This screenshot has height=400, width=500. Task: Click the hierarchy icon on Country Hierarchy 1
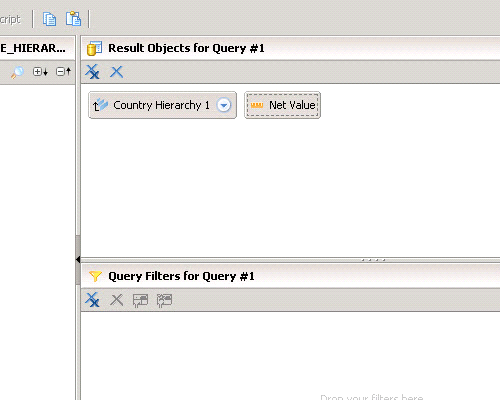(100, 105)
